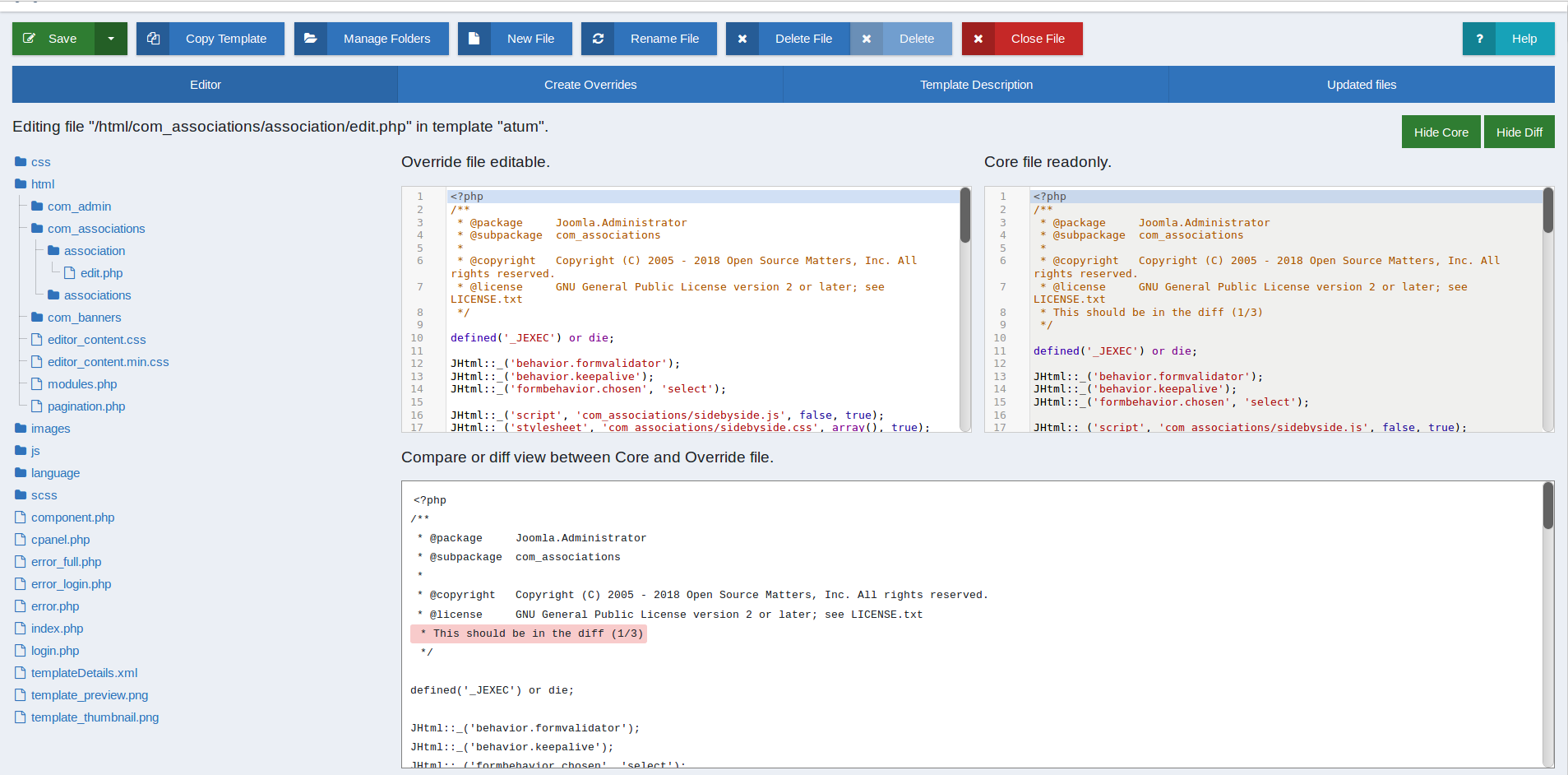The width and height of the screenshot is (1568, 775).
Task: Open error_full.php file
Action: coord(58,562)
